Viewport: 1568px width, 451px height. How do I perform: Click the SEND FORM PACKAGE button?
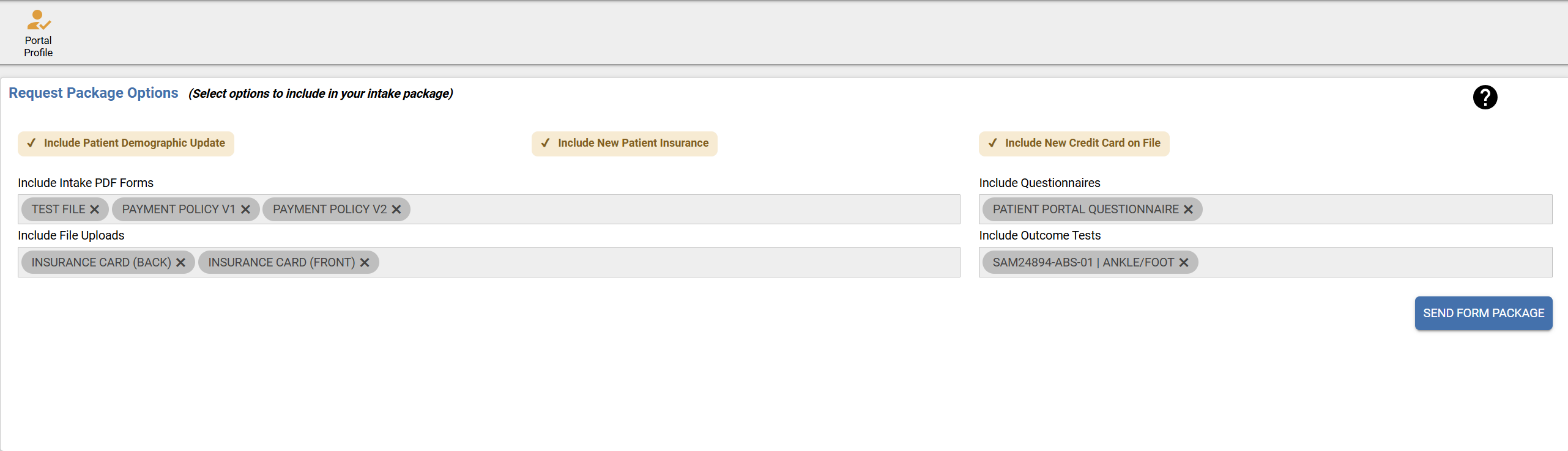point(1483,313)
